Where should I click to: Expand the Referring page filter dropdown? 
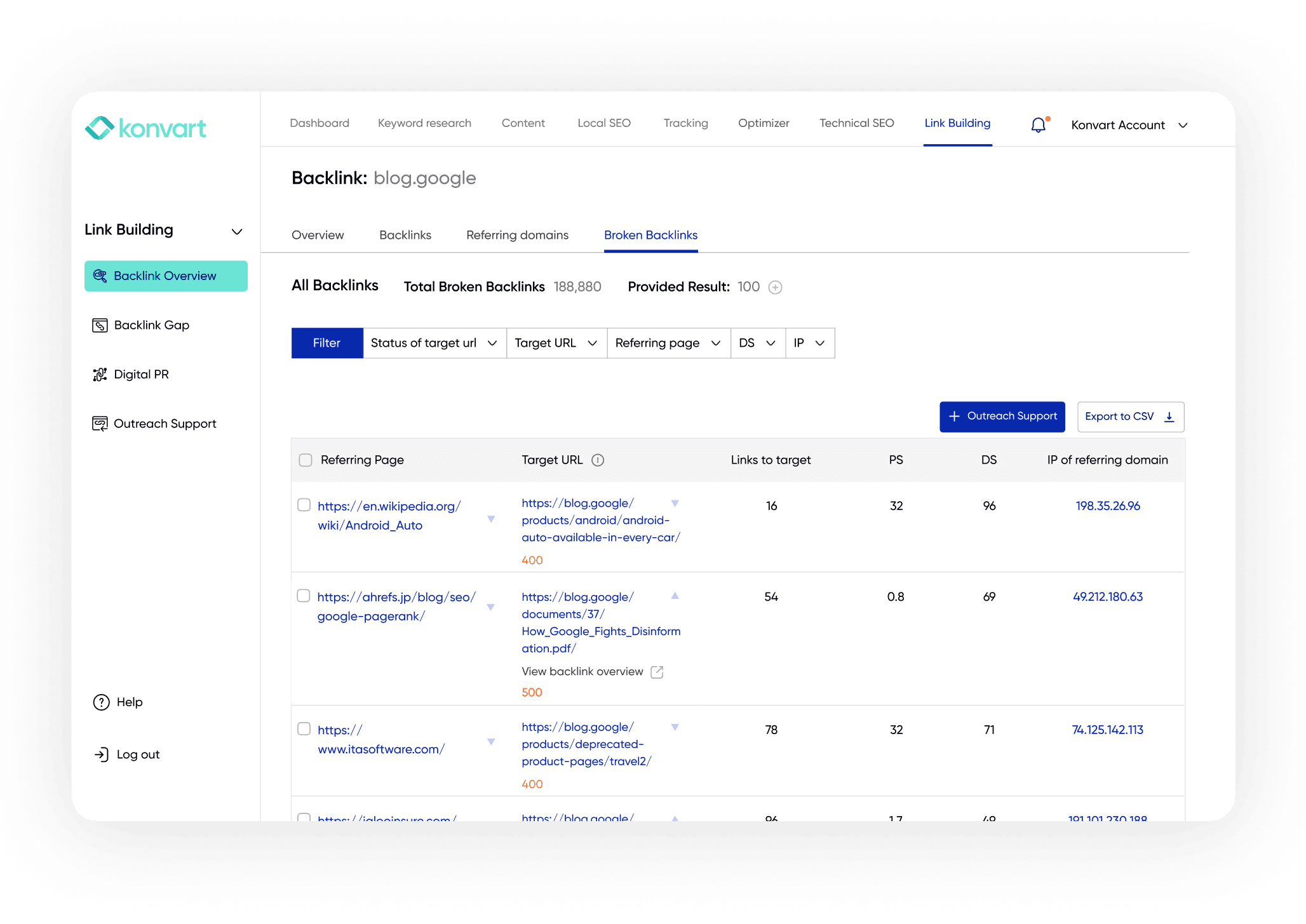(668, 343)
